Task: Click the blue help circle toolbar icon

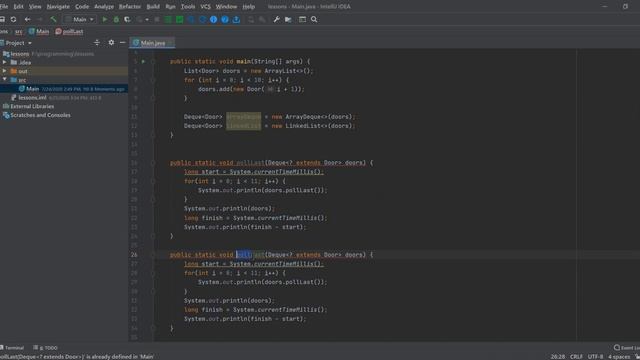Action: 225,19
